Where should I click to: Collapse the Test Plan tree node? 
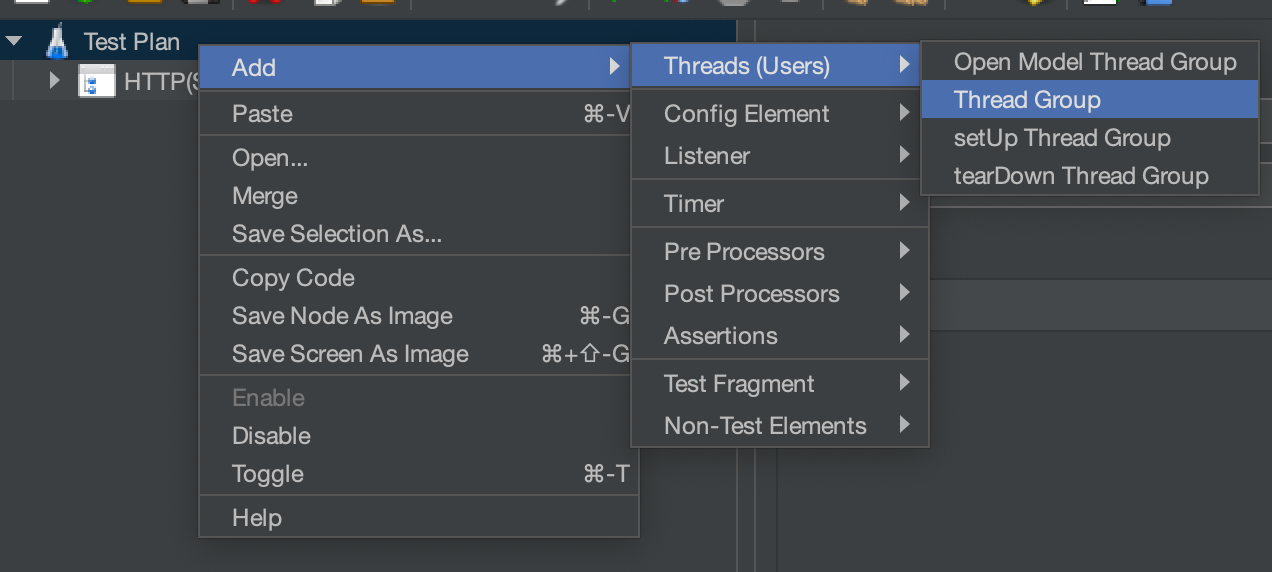click(x=14, y=42)
